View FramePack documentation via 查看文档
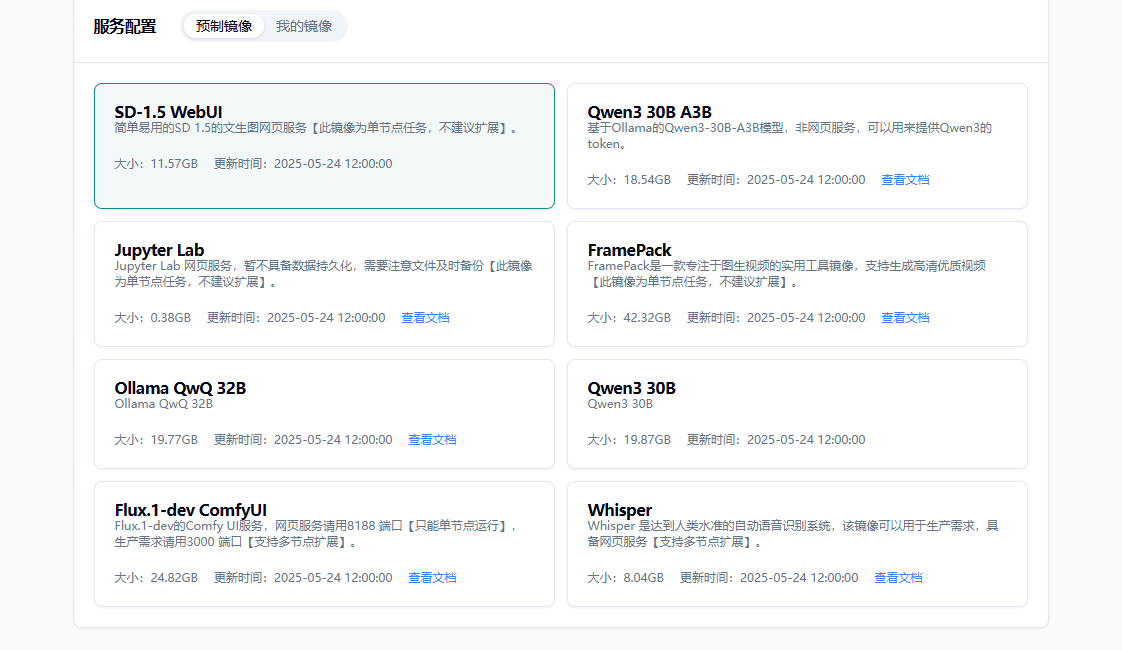This screenshot has width=1122, height=650. click(x=905, y=318)
